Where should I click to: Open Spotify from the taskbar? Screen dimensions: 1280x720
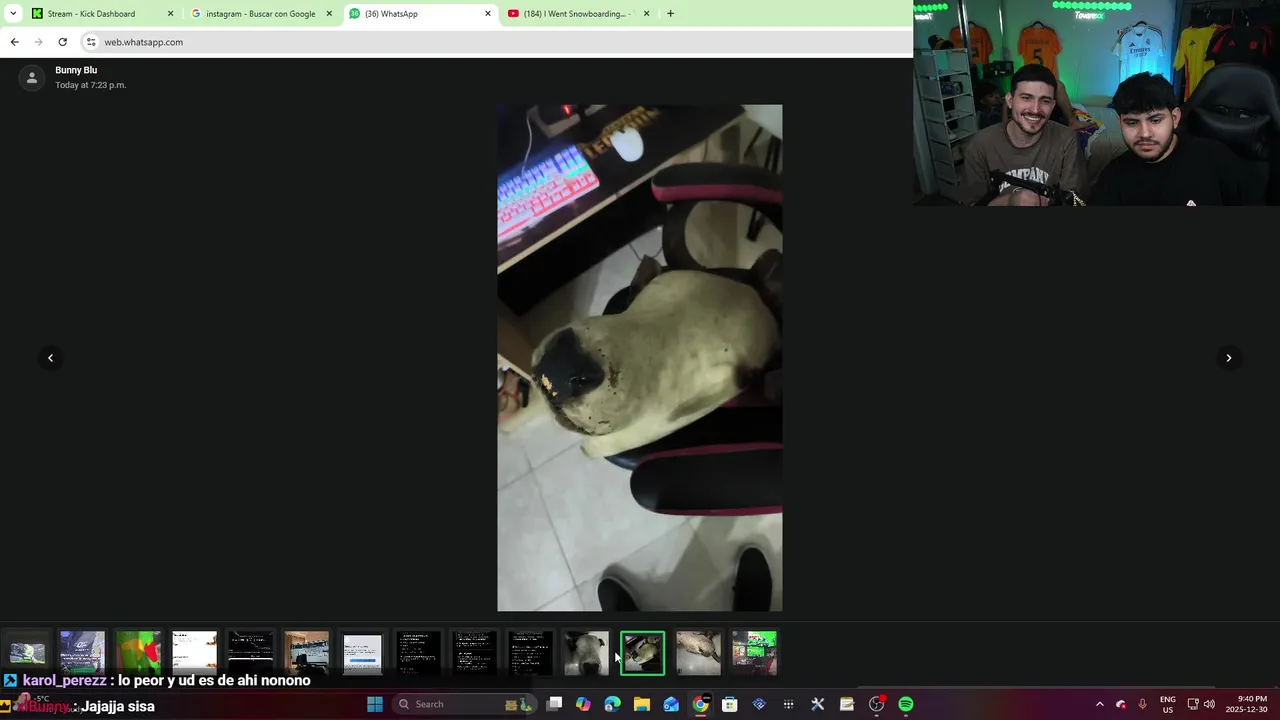[x=906, y=704]
